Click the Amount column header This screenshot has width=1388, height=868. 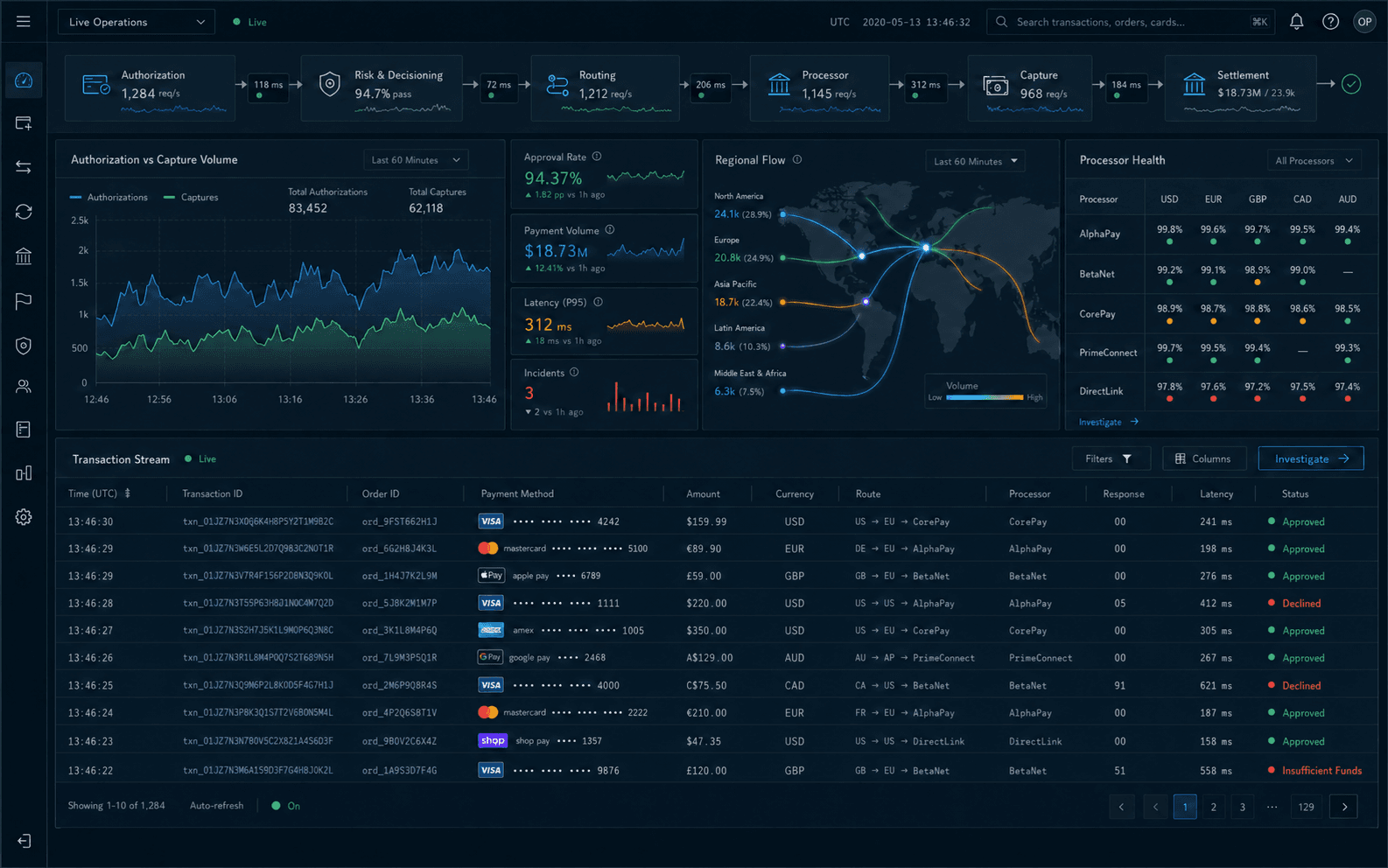[704, 493]
